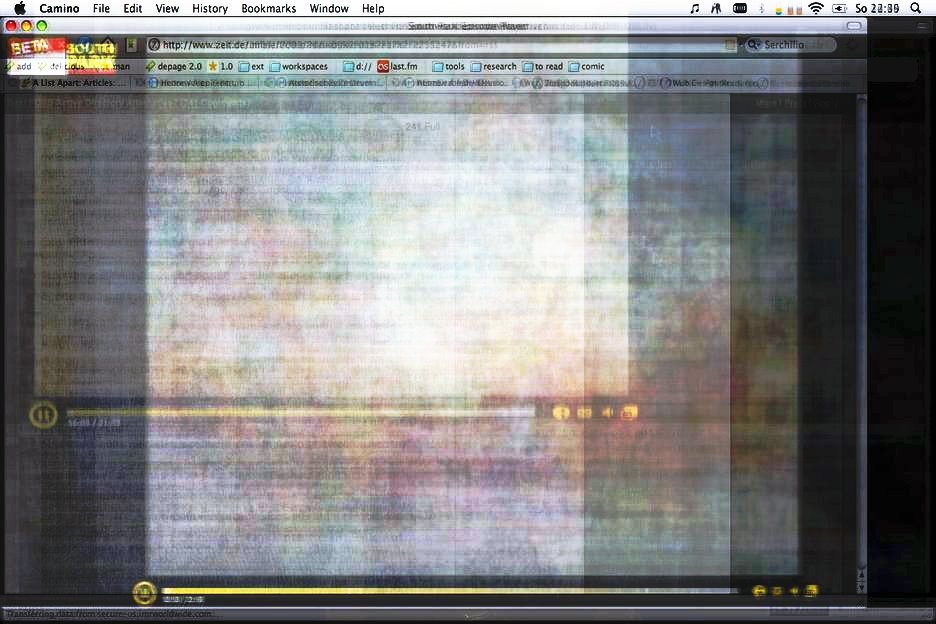Open the Apple menu
The height and width of the screenshot is (624, 936).
tap(20, 8)
